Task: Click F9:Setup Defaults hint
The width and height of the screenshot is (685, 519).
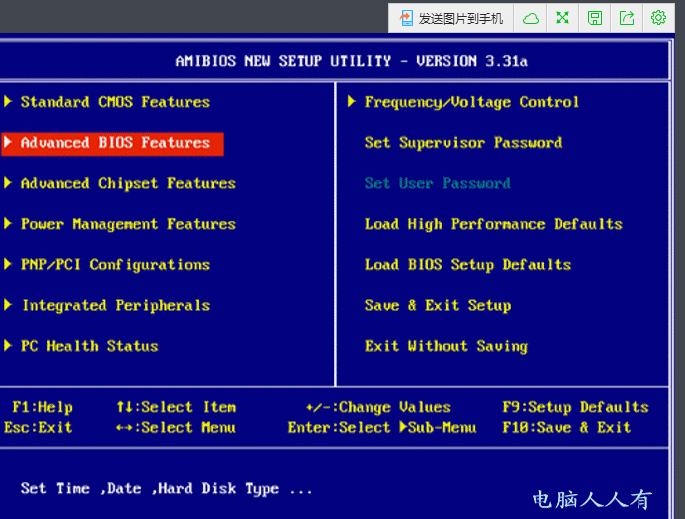Action: point(575,407)
